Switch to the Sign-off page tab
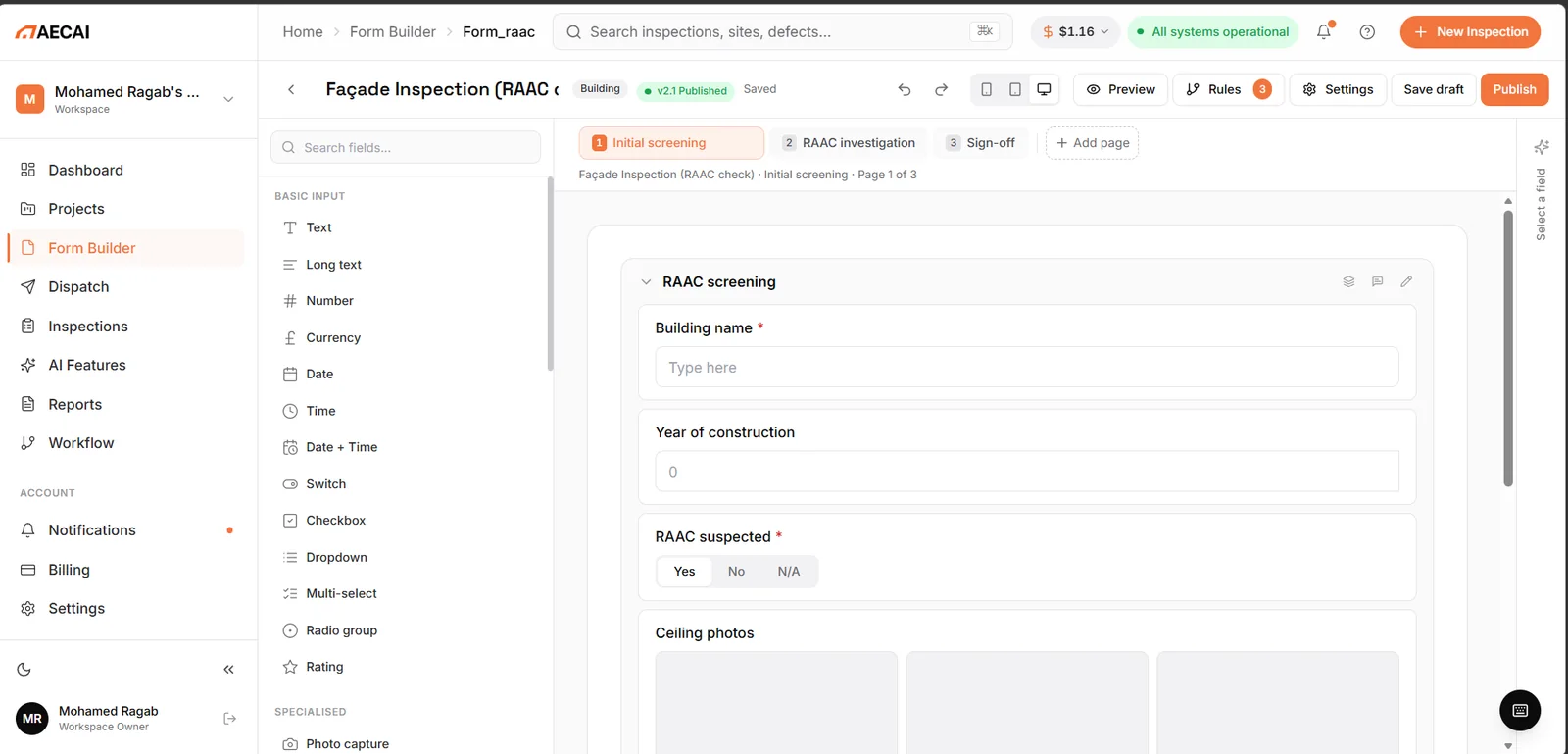The width and height of the screenshot is (1568, 754). [981, 143]
